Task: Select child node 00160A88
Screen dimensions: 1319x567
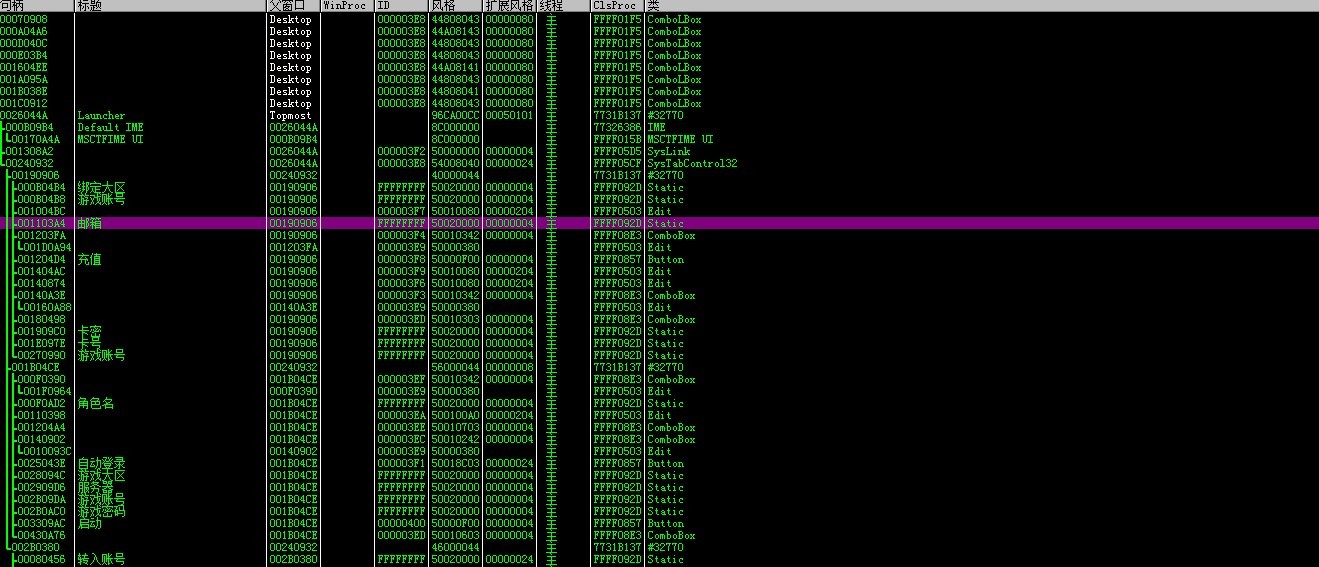Action: (48, 308)
